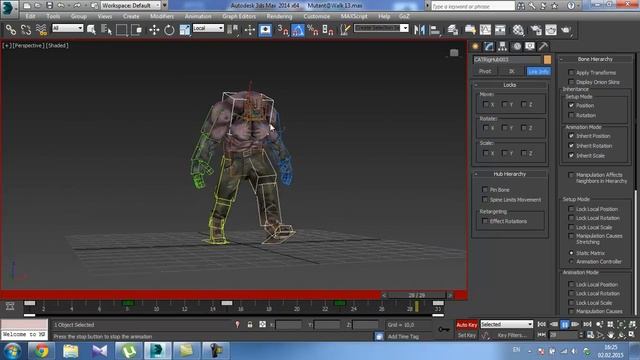Click the Select and Link tool
Image resolution: width=640 pixels, height=360 pixels.
pos(11,30)
